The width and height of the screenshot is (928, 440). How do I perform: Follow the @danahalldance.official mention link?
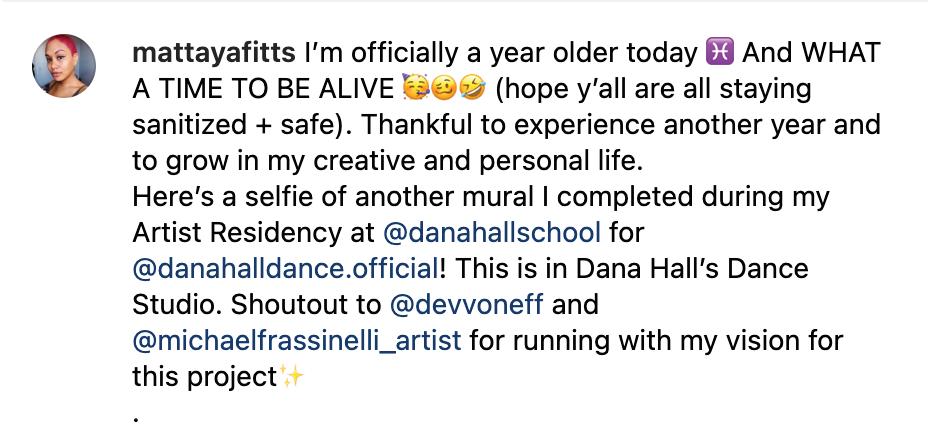pos(285,269)
